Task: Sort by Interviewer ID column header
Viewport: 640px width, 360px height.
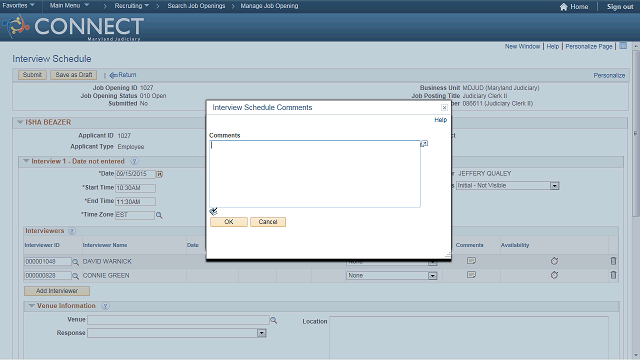Action: pyautogui.click(x=42, y=245)
